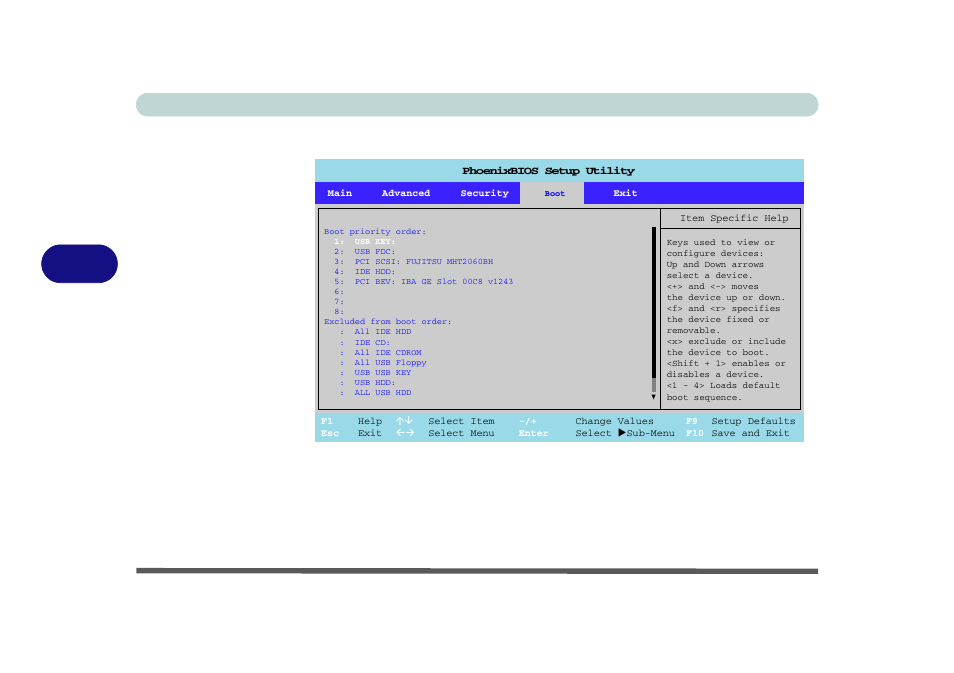The image size is (954, 673).
Task: Open the Security tab
Action: pyautogui.click(x=484, y=193)
